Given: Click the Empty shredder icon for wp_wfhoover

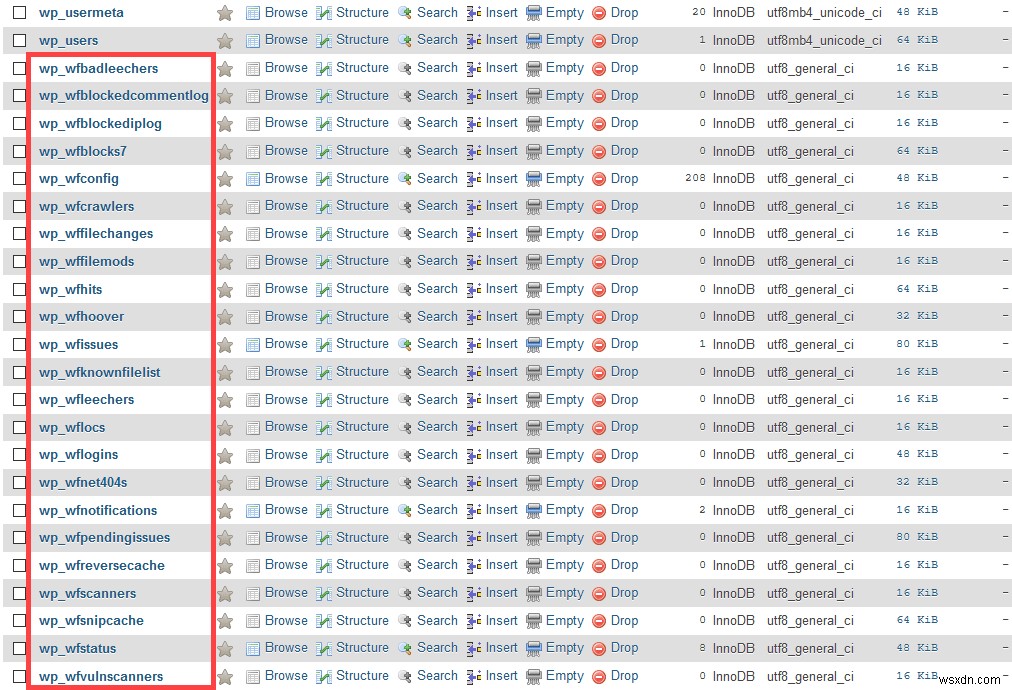Looking at the screenshot, I should click(x=533, y=316).
